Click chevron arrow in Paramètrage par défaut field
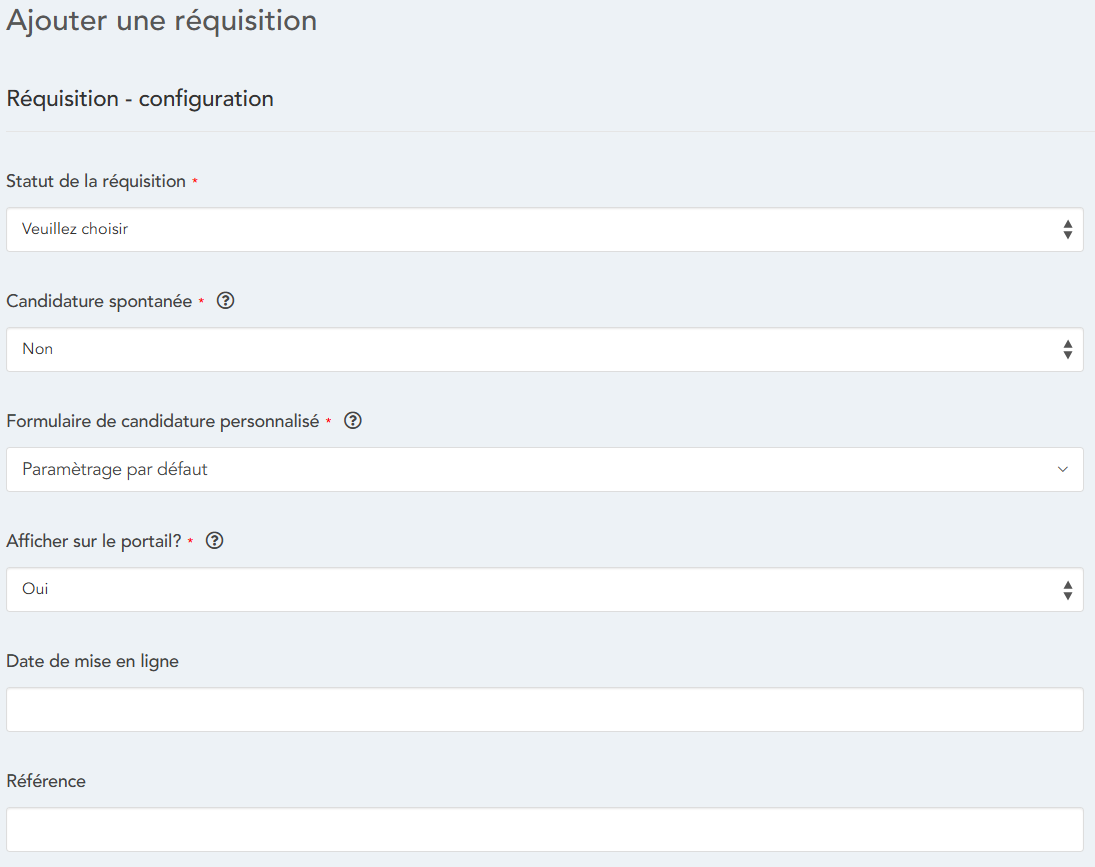The width and height of the screenshot is (1095, 867). (x=1062, y=470)
